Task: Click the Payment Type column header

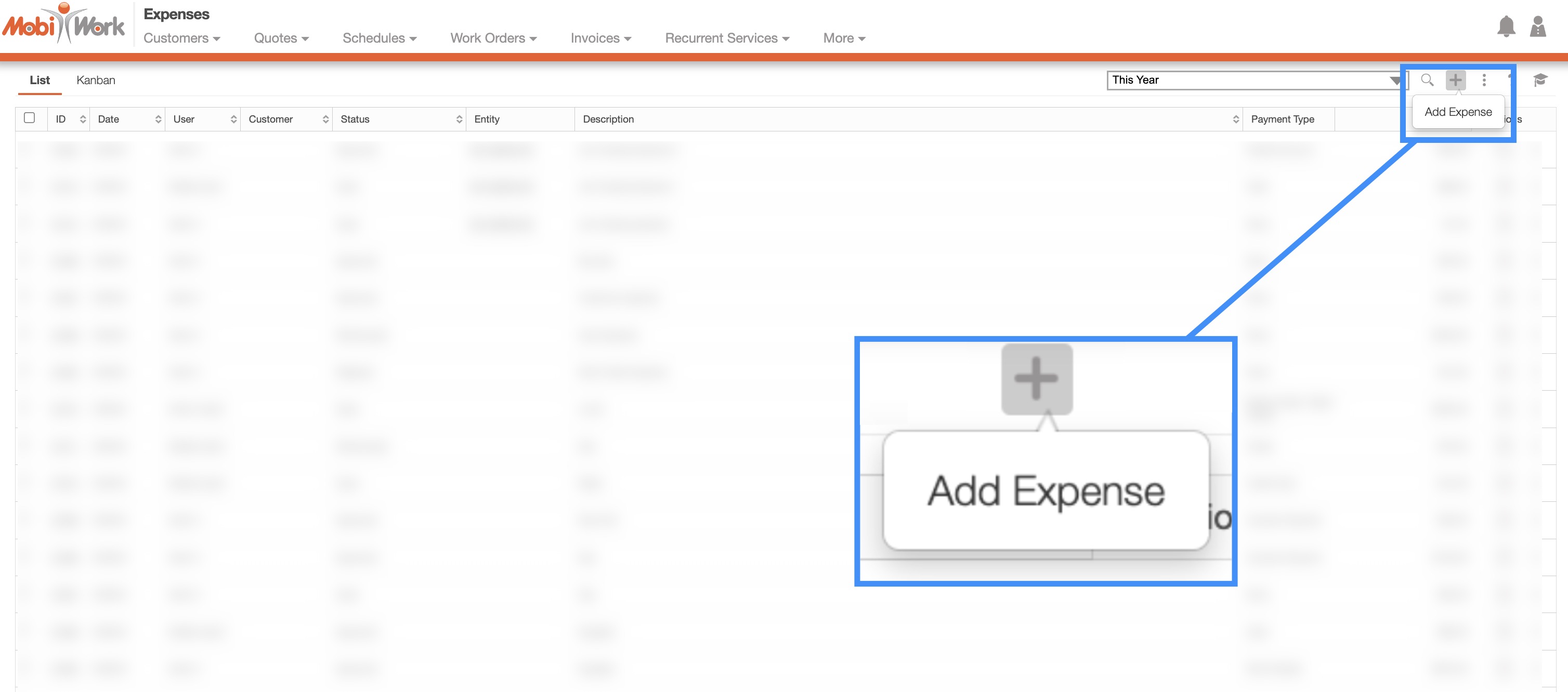Action: click(x=1282, y=119)
